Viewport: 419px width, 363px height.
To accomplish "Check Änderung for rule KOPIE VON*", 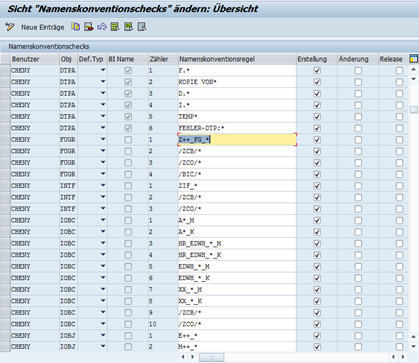I will pyautogui.click(x=358, y=82).
